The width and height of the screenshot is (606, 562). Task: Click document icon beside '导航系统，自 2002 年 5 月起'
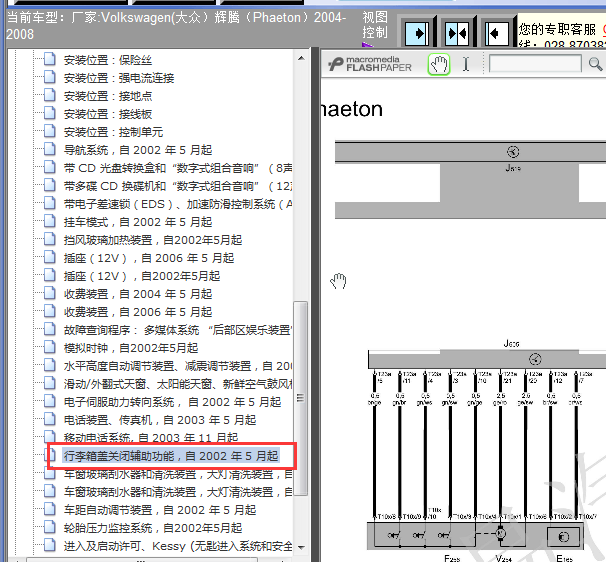pyautogui.click(x=49, y=149)
